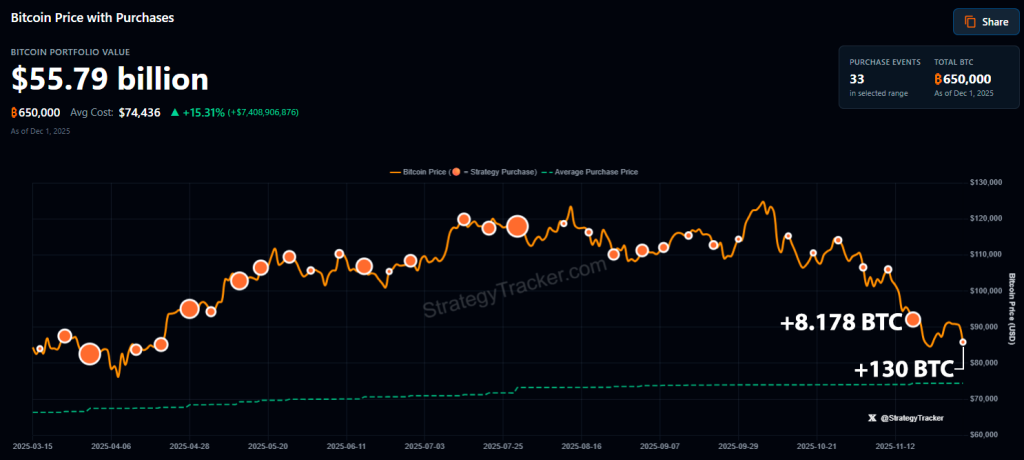1024x460 pixels.
Task: Click the final purchase marker above +130 BTC
Action: [963, 342]
